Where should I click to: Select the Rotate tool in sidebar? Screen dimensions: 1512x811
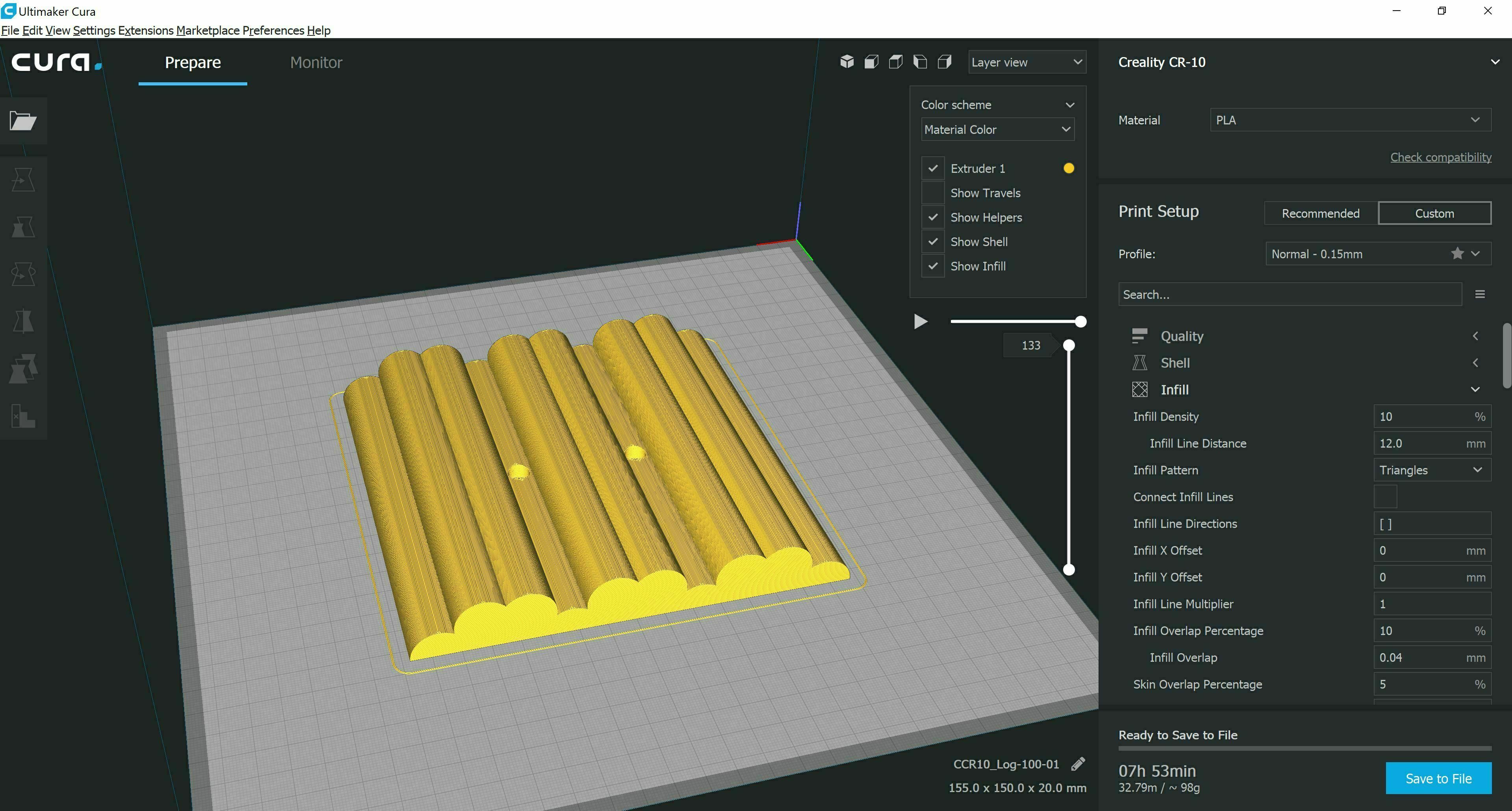[x=24, y=274]
